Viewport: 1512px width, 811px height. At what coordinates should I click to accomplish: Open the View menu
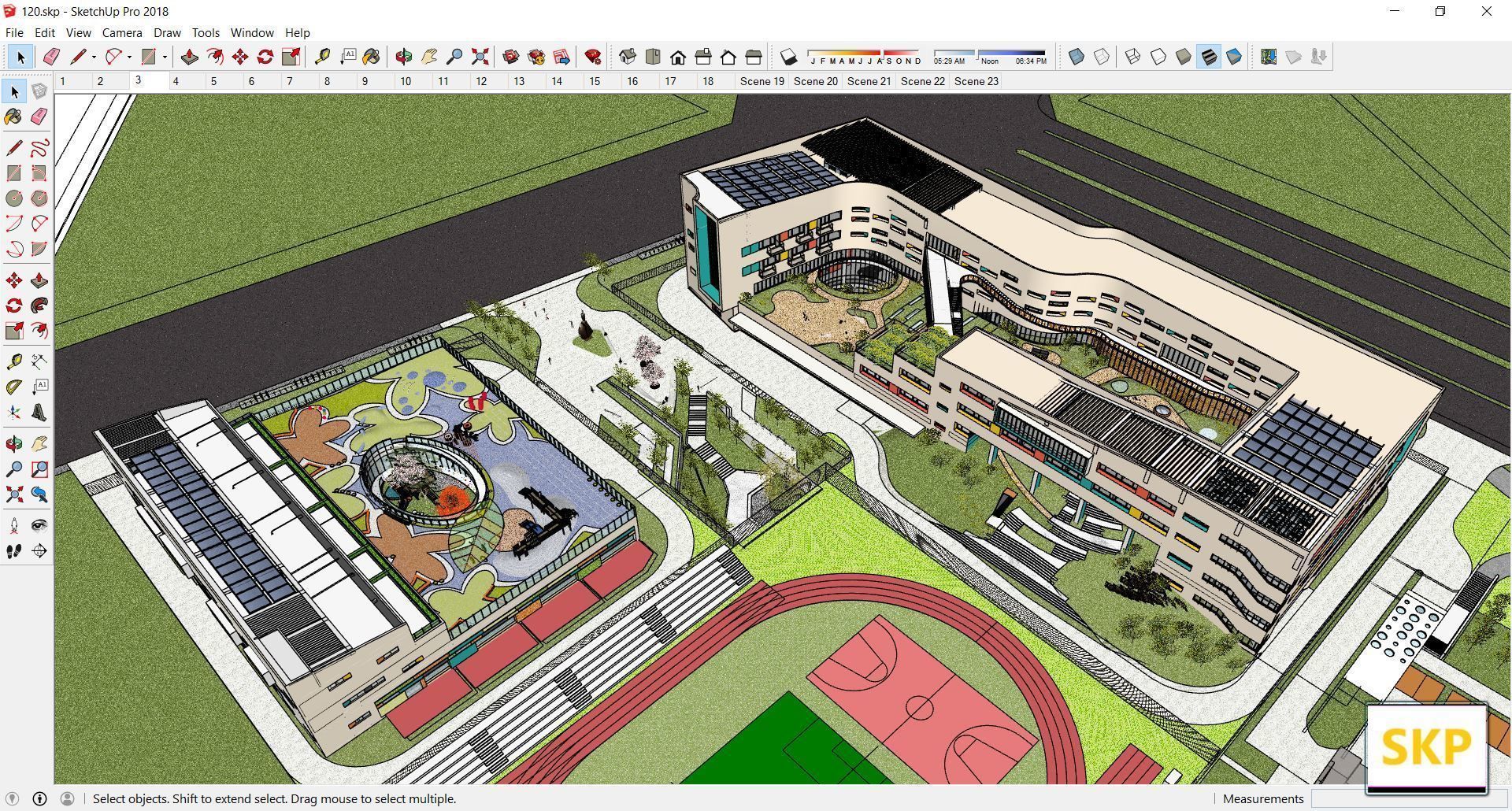tap(78, 32)
